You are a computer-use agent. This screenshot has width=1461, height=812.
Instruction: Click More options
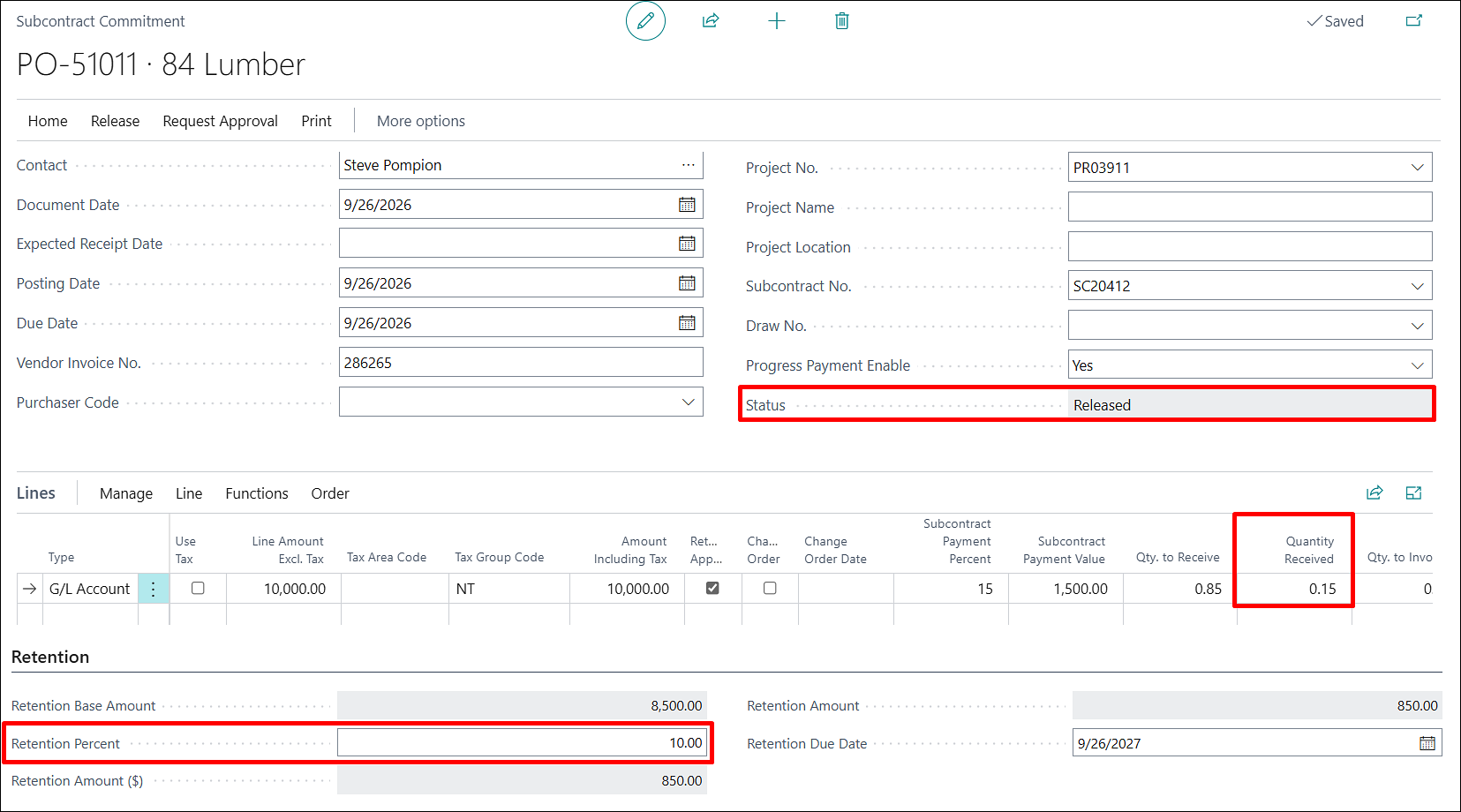point(421,121)
